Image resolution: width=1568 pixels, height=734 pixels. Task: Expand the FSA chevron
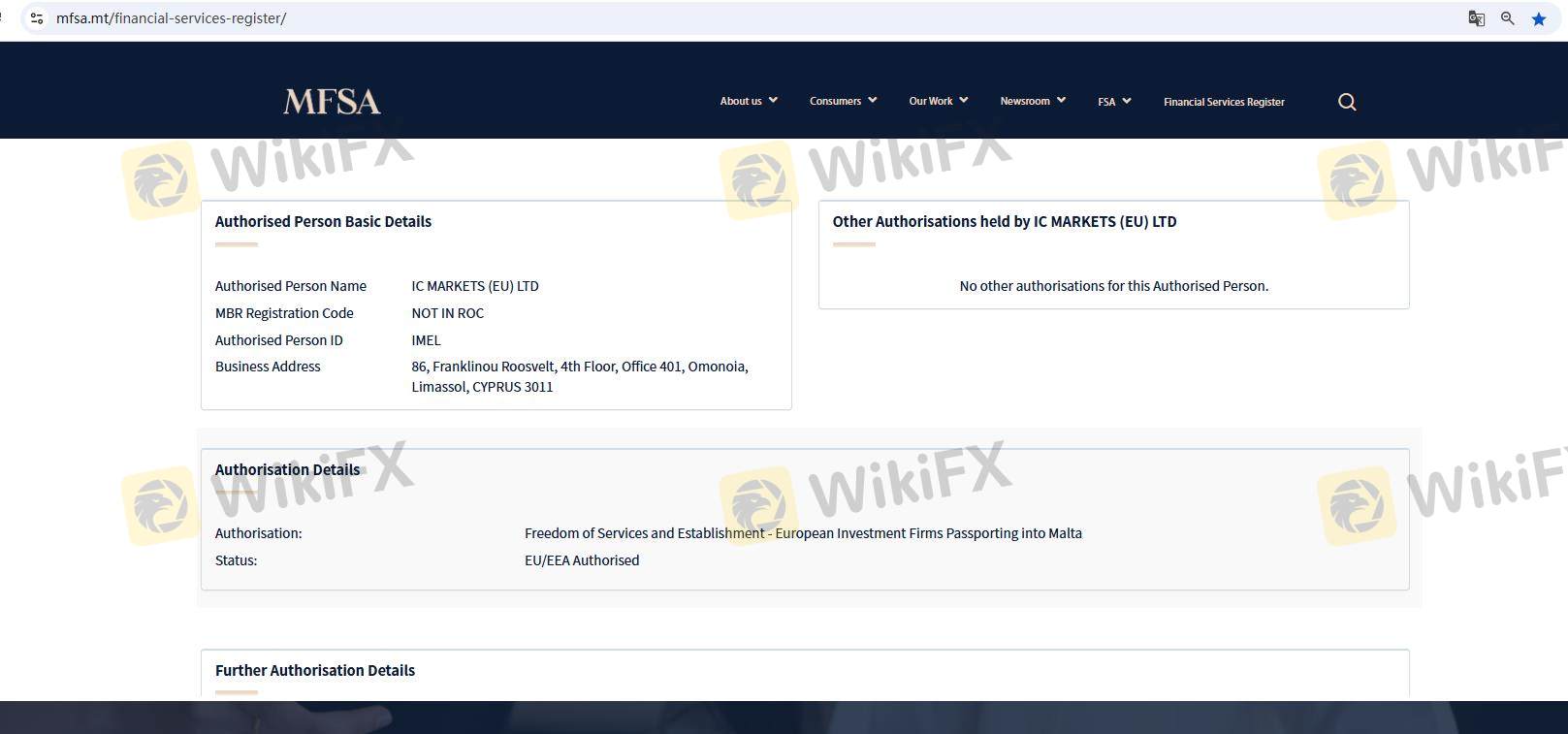tap(1127, 101)
